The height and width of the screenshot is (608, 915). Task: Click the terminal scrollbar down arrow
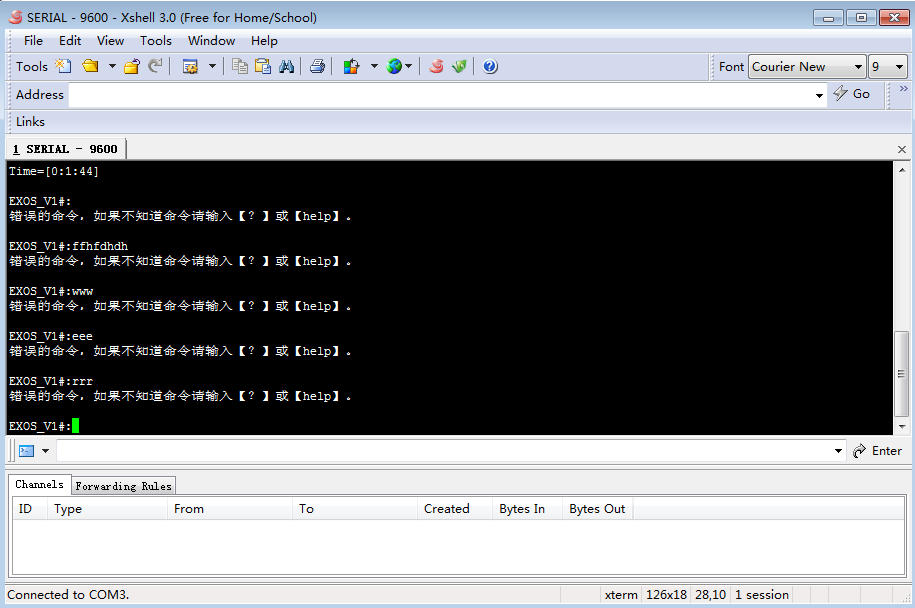[x=902, y=427]
